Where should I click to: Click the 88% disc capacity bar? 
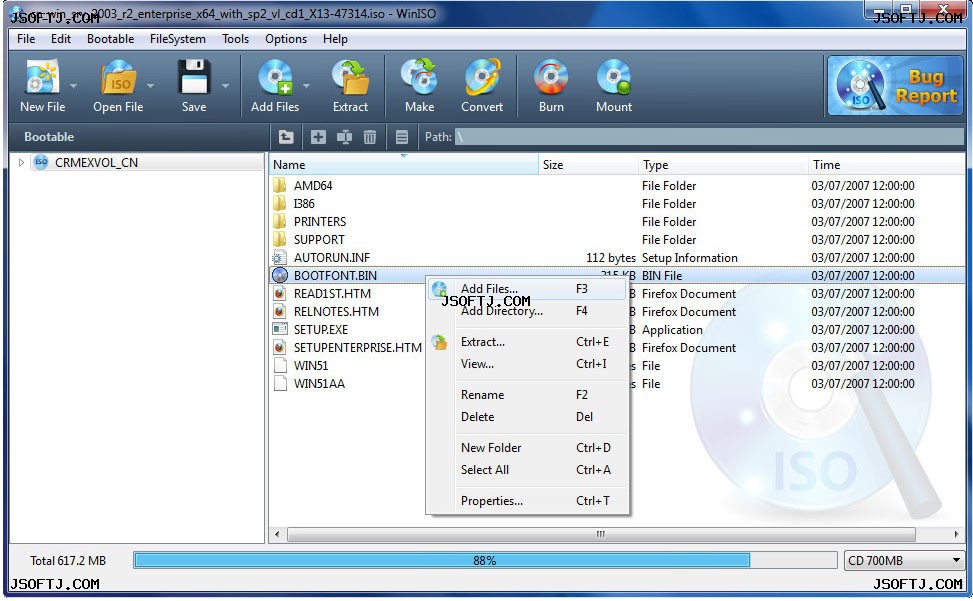pyautogui.click(x=485, y=561)
